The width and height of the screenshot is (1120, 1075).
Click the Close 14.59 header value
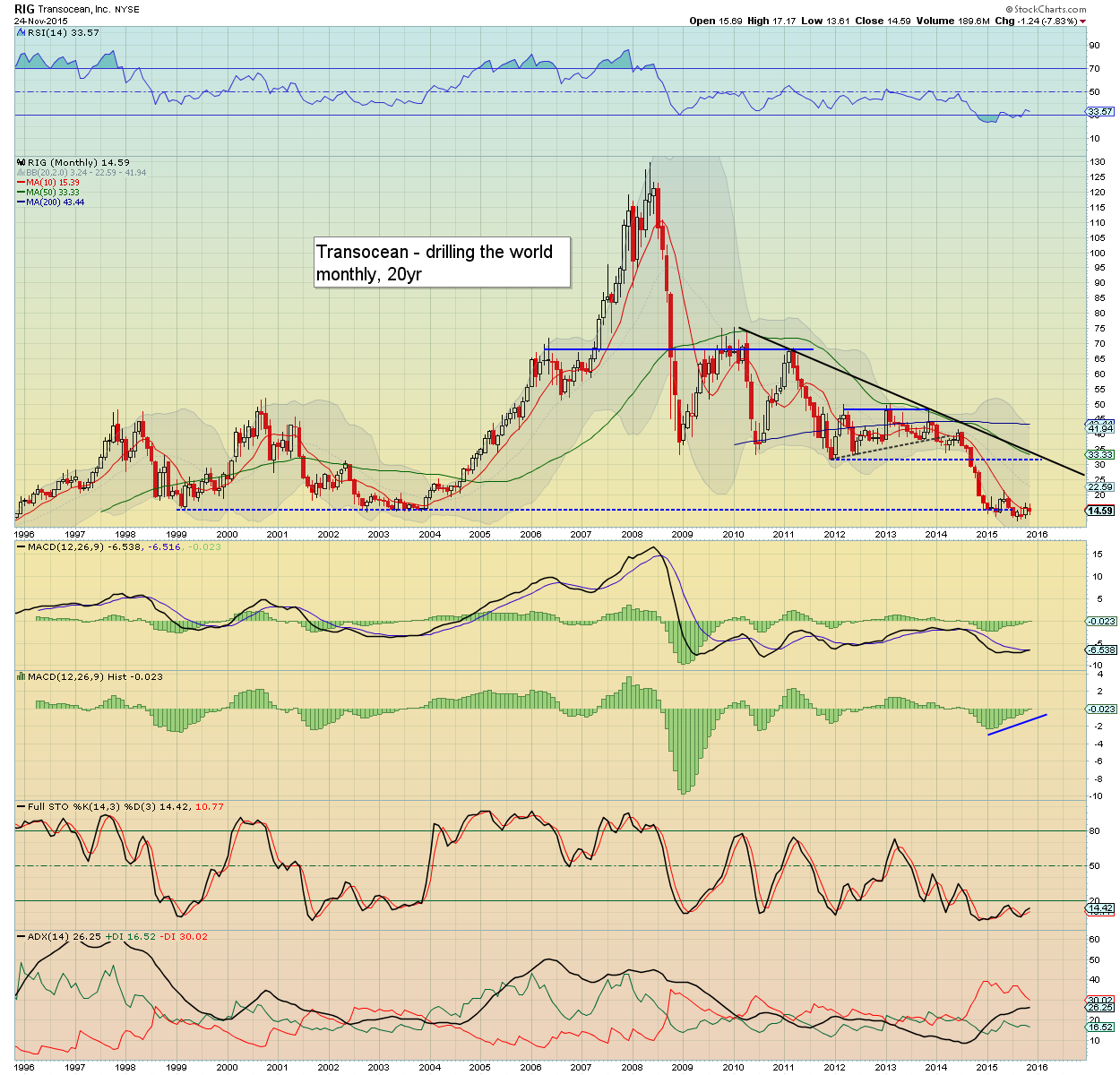(883, 21)
